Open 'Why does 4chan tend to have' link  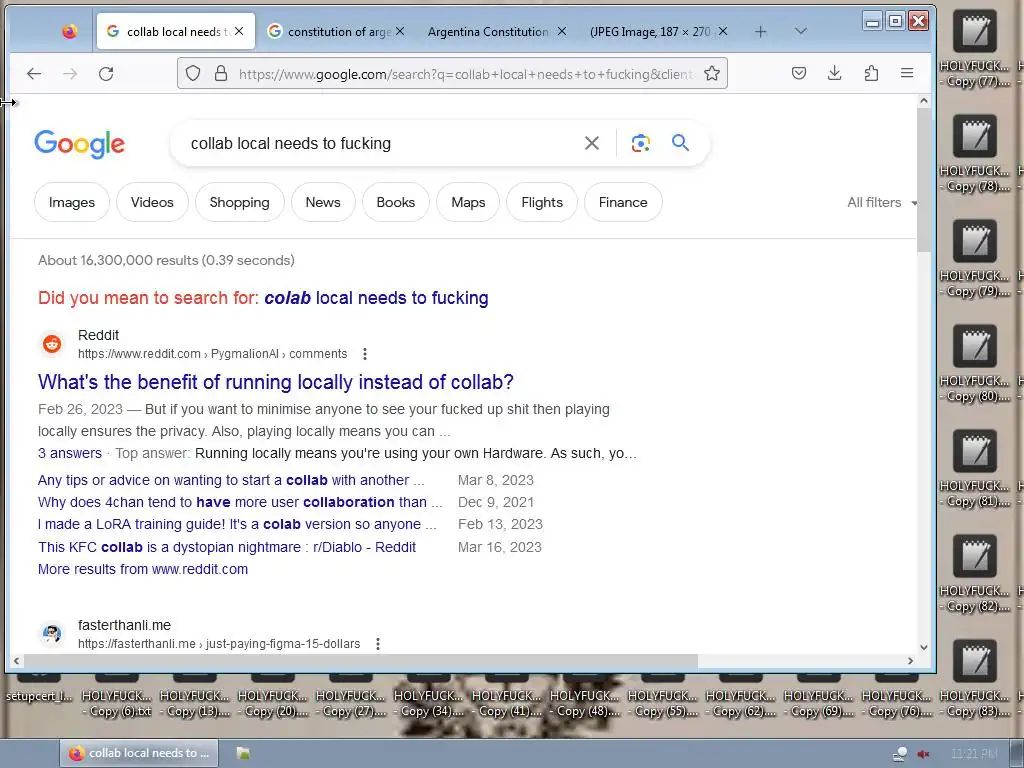click(x=240, y=502)
